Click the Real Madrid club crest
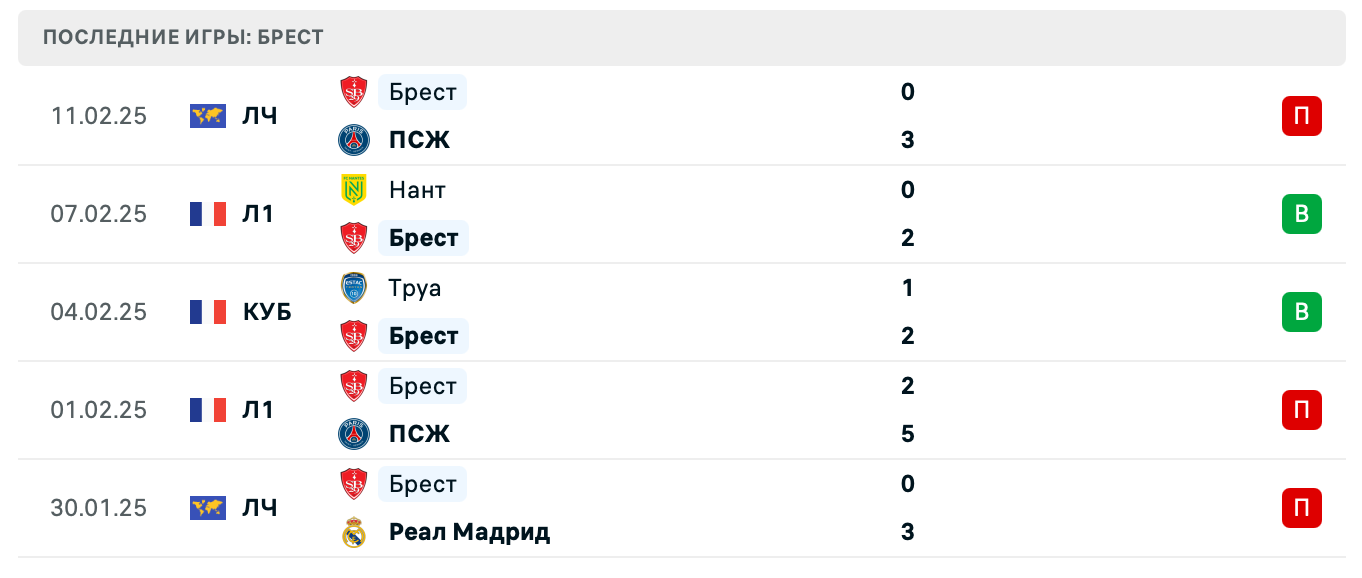 tap(354, 532)
